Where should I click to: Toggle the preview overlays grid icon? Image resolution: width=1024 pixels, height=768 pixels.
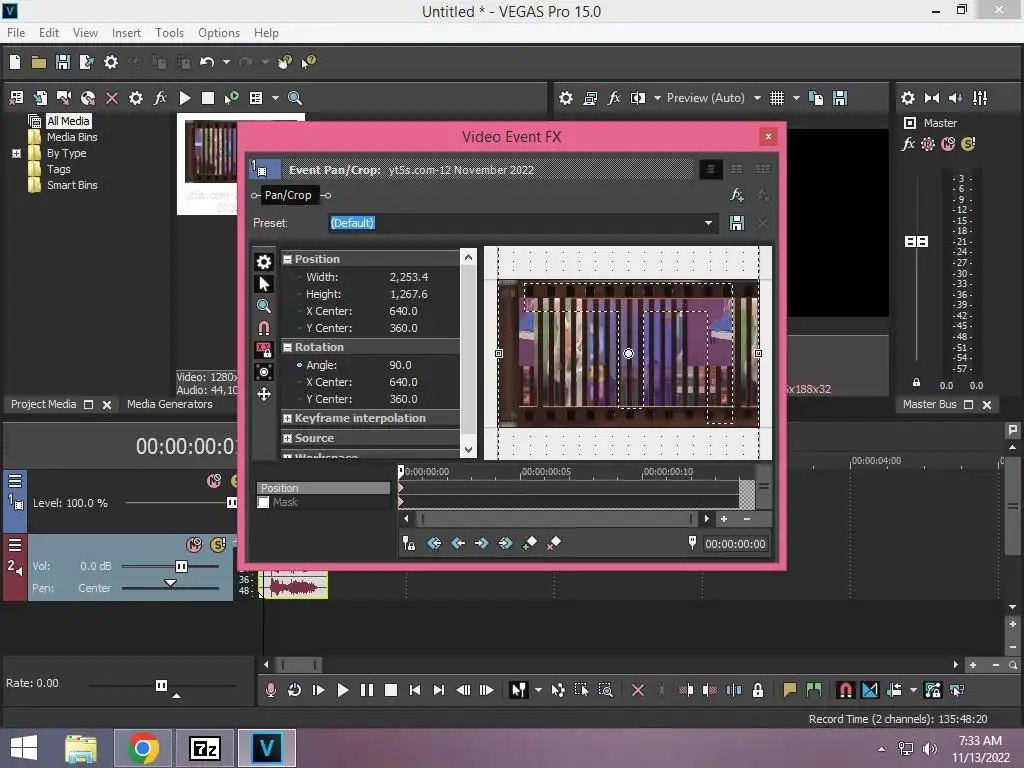point(776,98)
